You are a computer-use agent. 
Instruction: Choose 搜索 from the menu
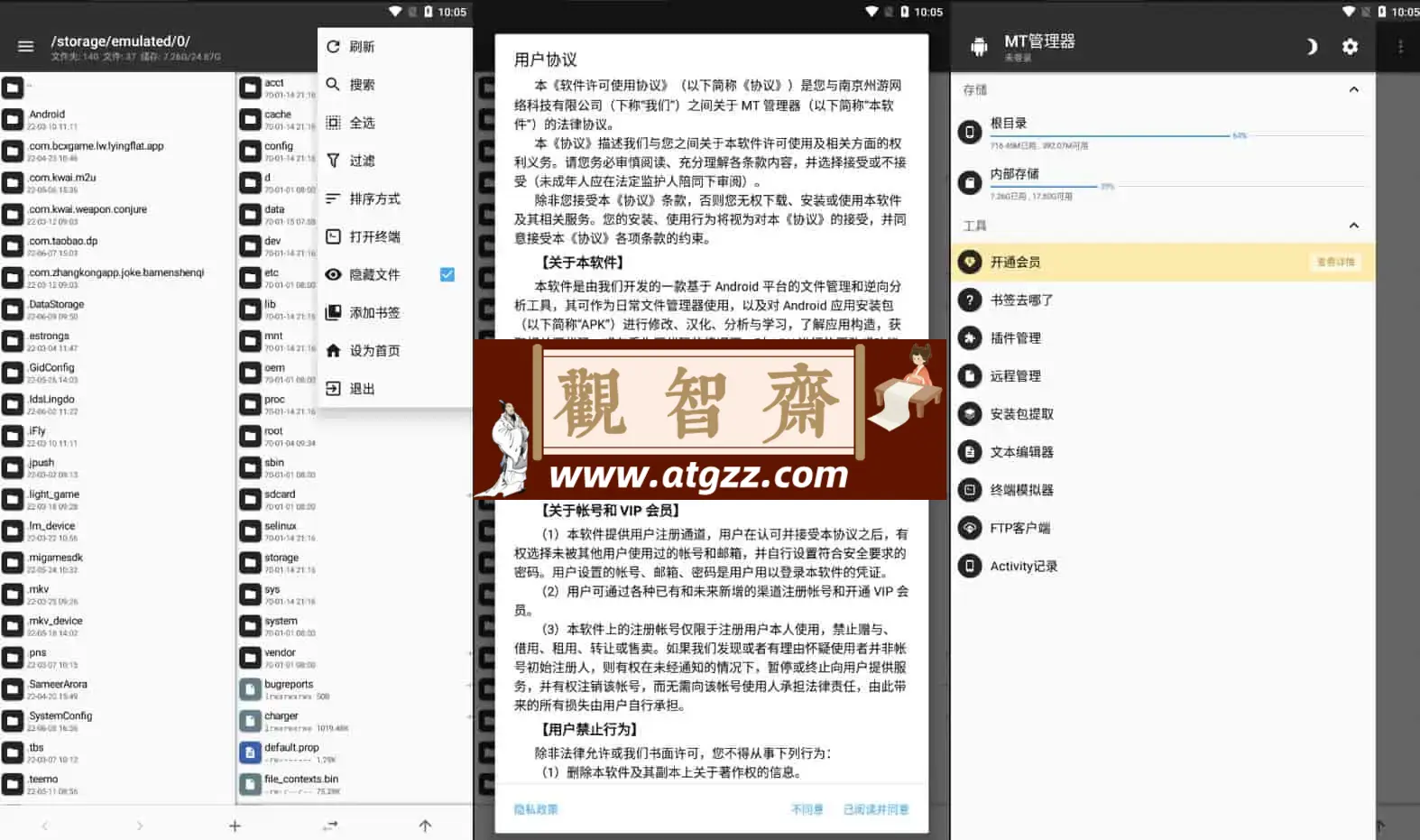click(395, 85)
